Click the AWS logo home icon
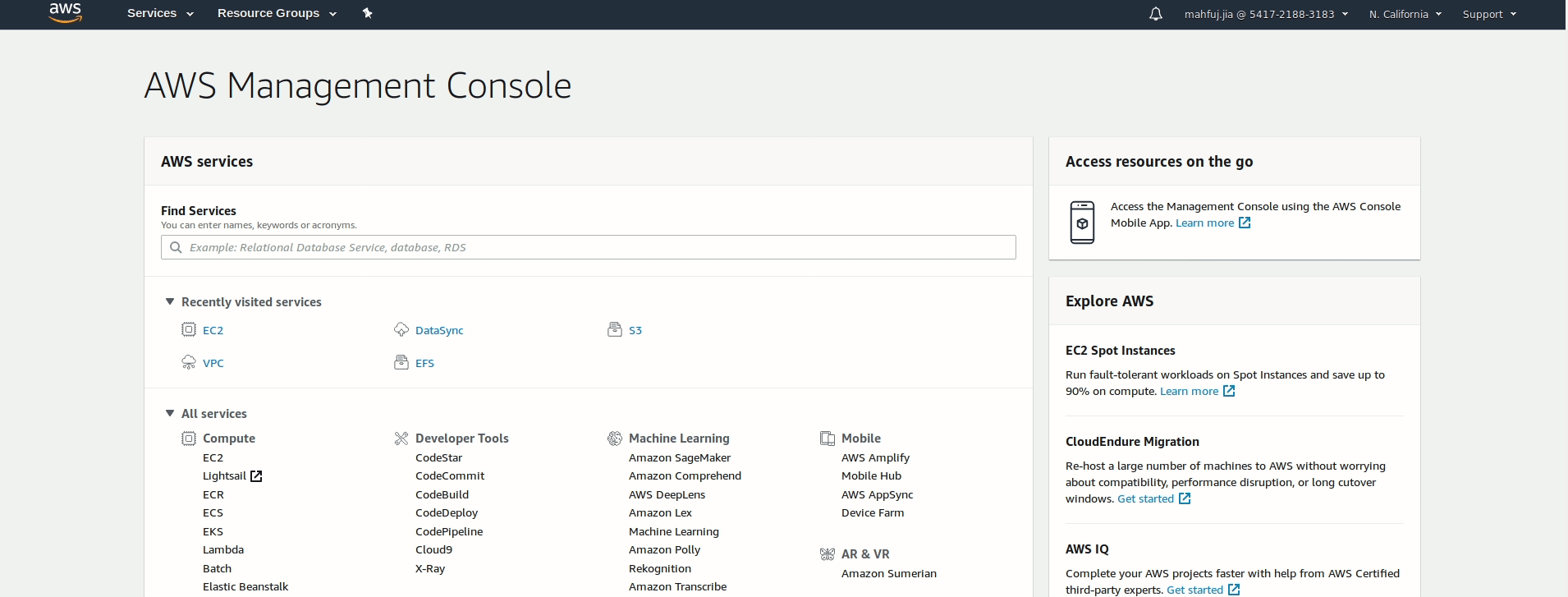 (66, 12)
